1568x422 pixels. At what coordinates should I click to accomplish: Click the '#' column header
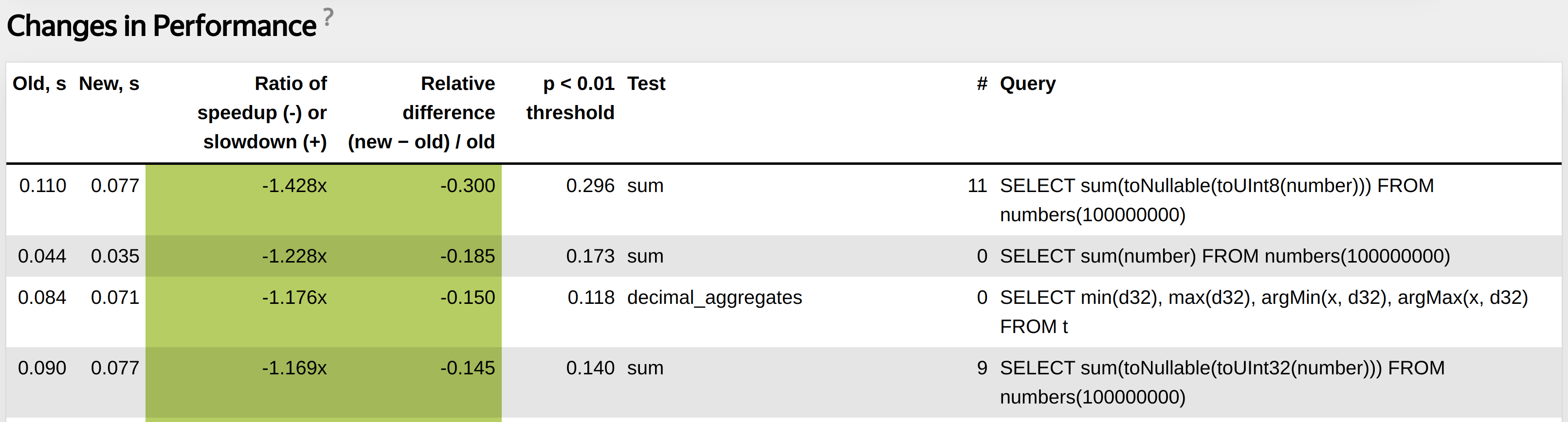pos(982,84)
